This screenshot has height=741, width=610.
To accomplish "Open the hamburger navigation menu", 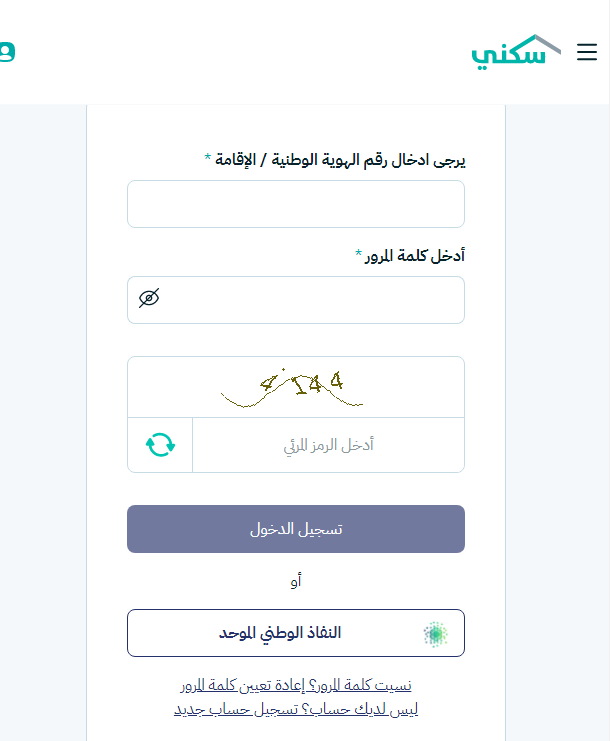I will click(587, 53).
